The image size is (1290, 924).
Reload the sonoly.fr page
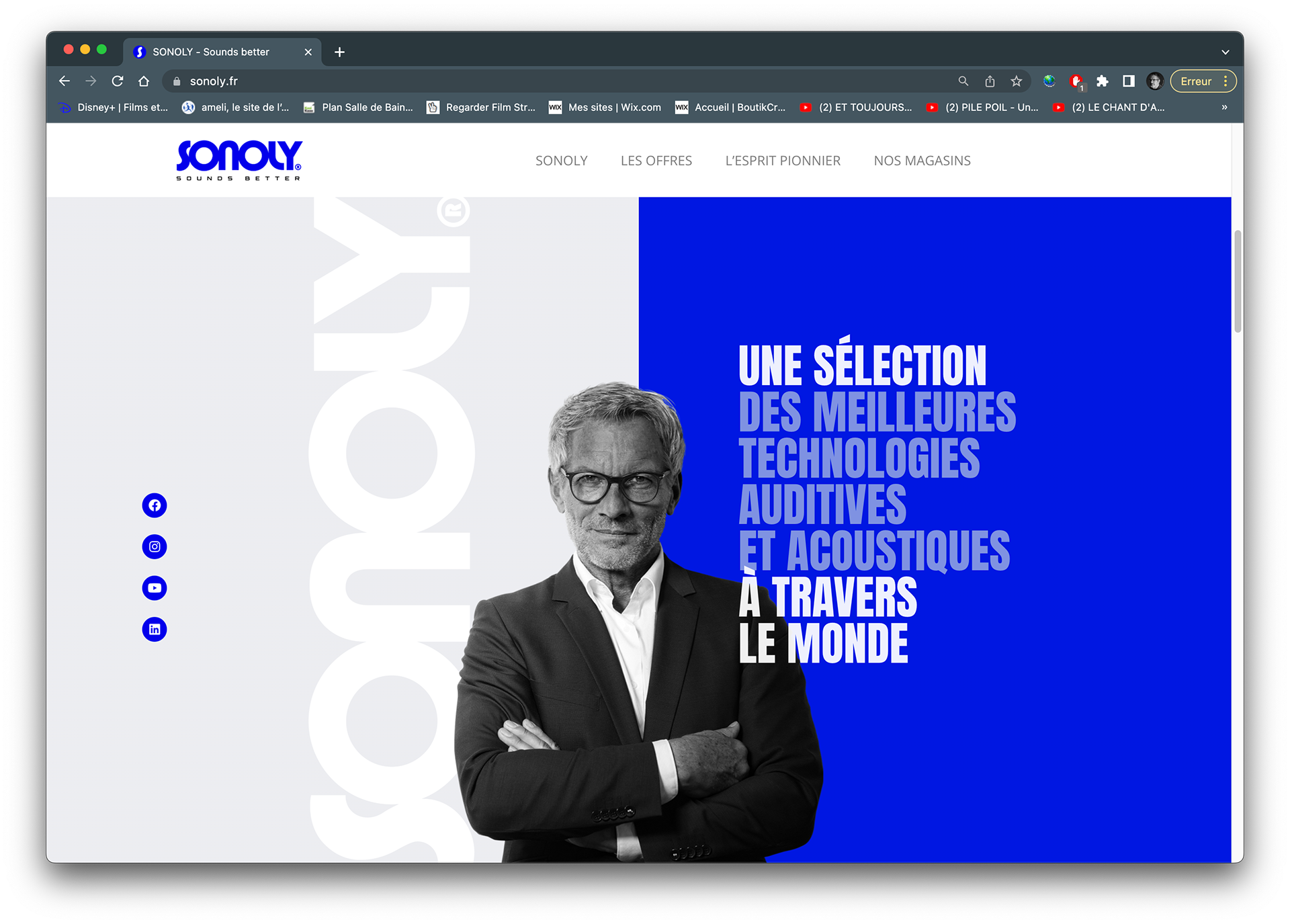[118, 81]
